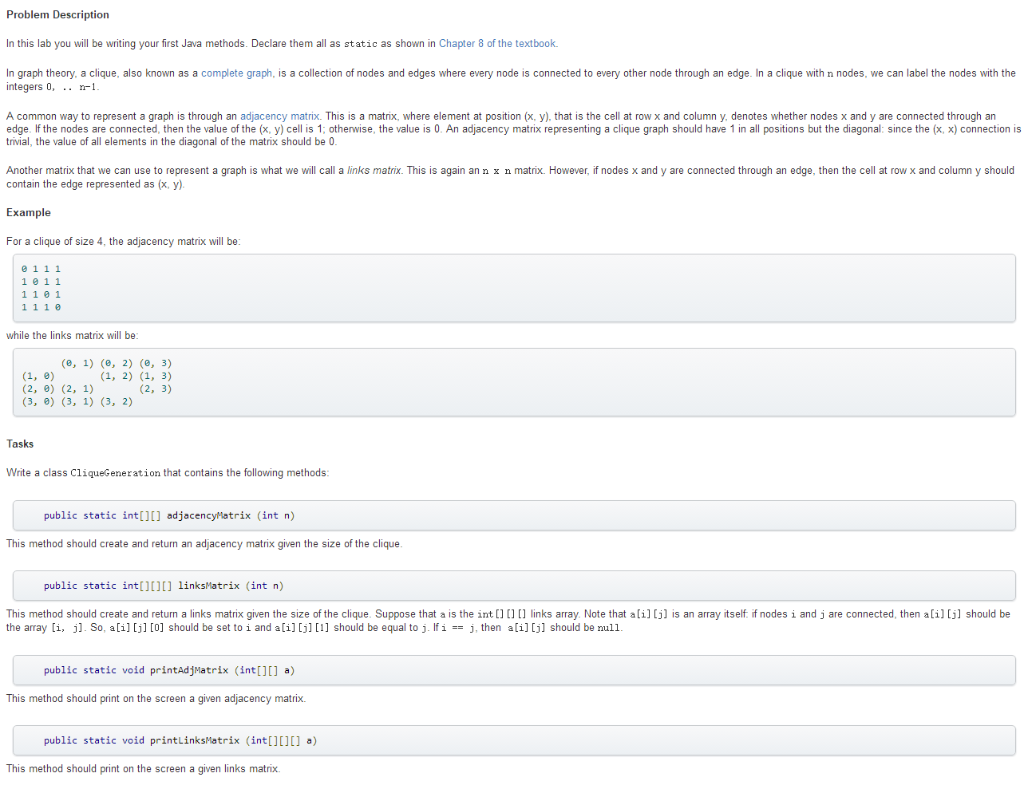Click the adjacency row '1 1 0 1'
Image resolution: width=1024 pixels, height=785 pixels.
(40, 295)
